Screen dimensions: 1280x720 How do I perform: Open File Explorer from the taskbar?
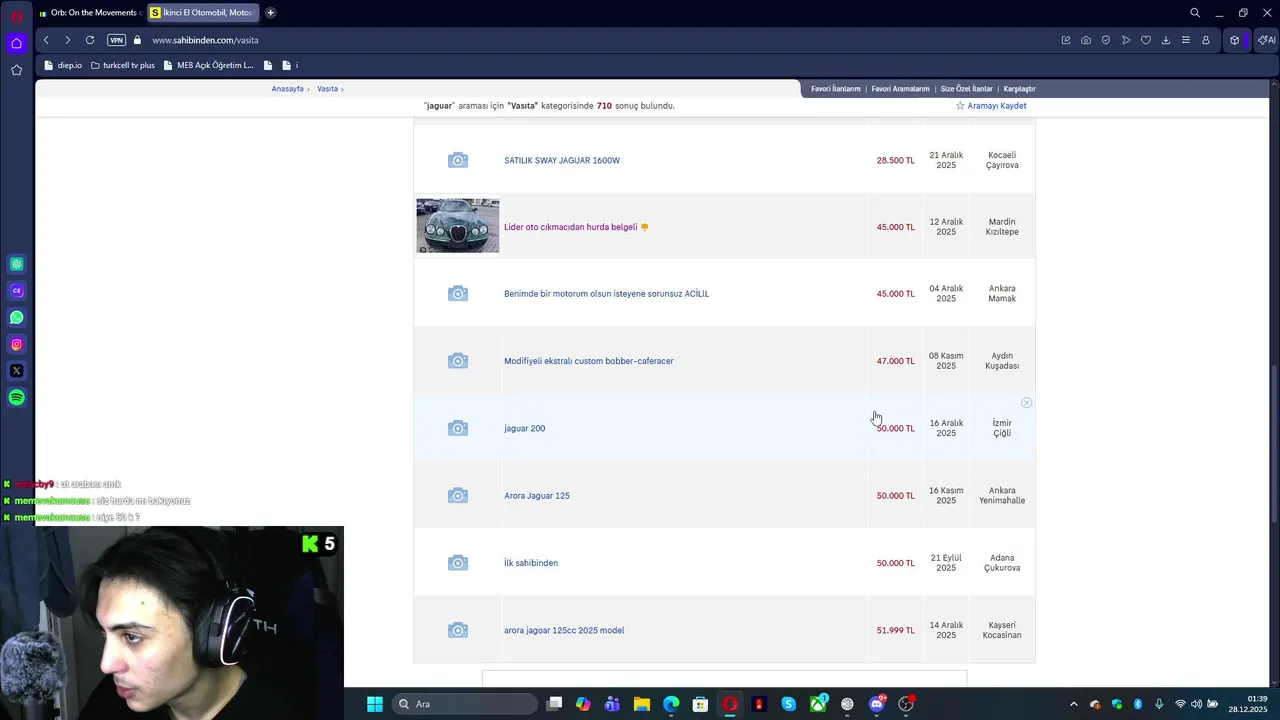(x=642, y=704)
